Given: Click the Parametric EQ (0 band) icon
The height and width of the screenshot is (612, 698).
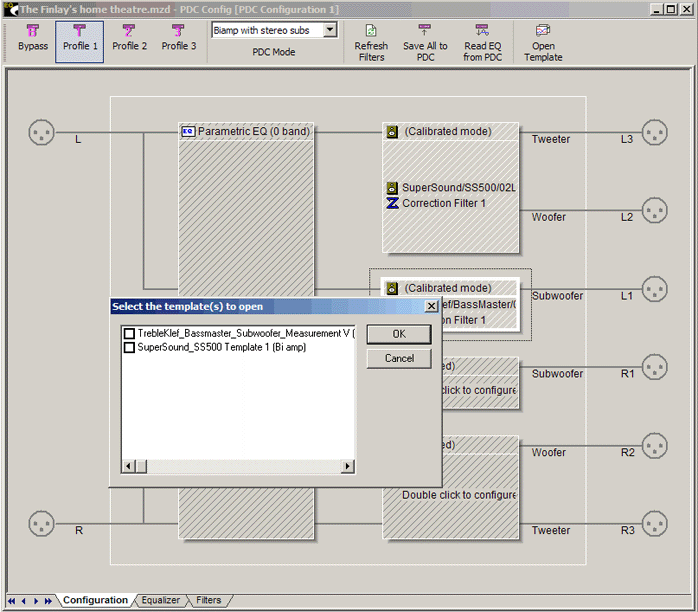Looking at the screenshot, I should [x=188, y=131].
